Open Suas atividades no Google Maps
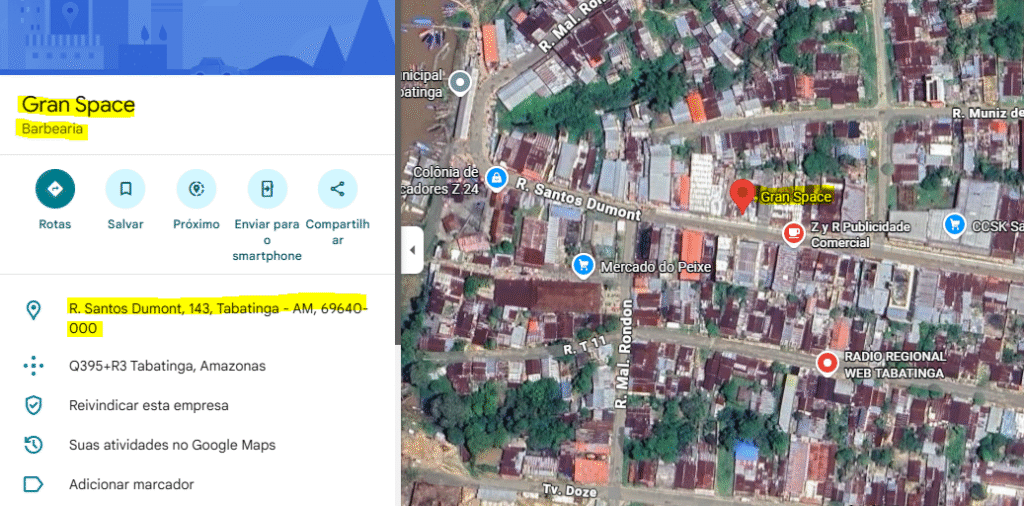 pyautogui.click(x=171, y=445)
